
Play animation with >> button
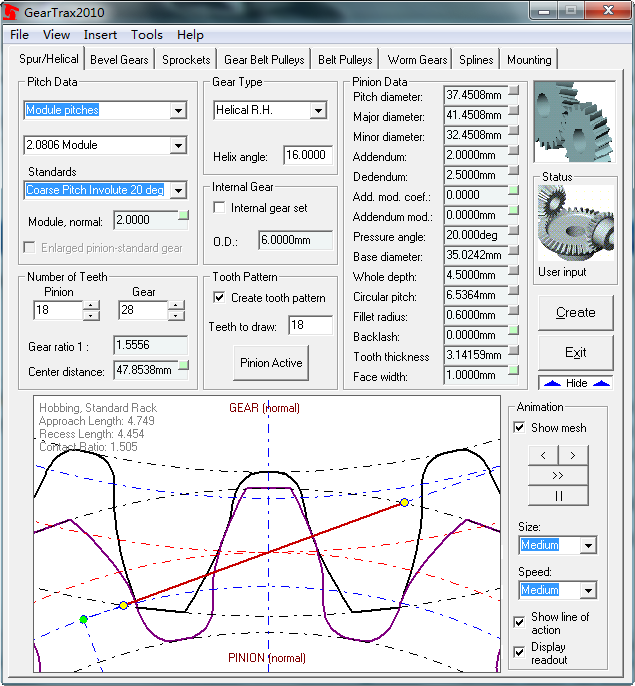[558, 476]
